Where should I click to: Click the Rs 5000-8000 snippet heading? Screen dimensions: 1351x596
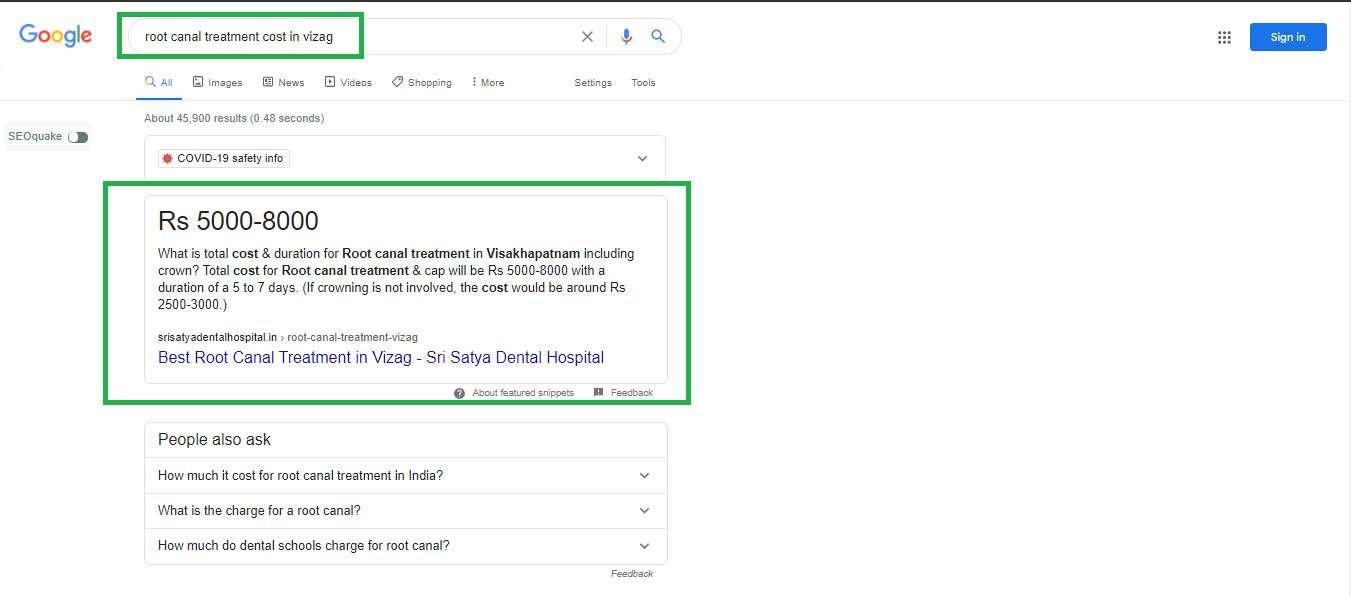point(238,221)
